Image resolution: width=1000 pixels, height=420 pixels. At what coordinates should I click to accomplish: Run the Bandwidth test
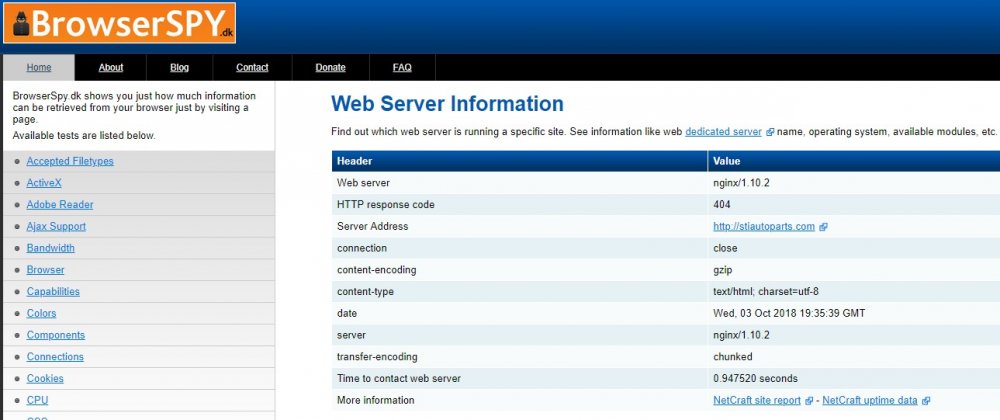point(51,248)
